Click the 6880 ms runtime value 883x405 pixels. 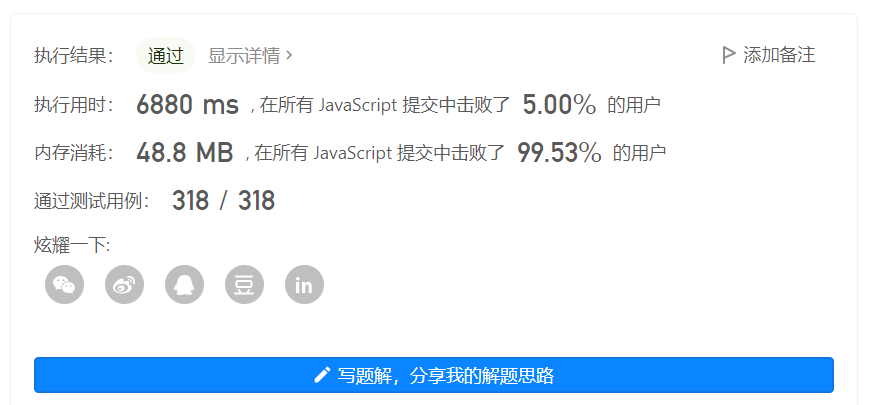click(188, 105)
